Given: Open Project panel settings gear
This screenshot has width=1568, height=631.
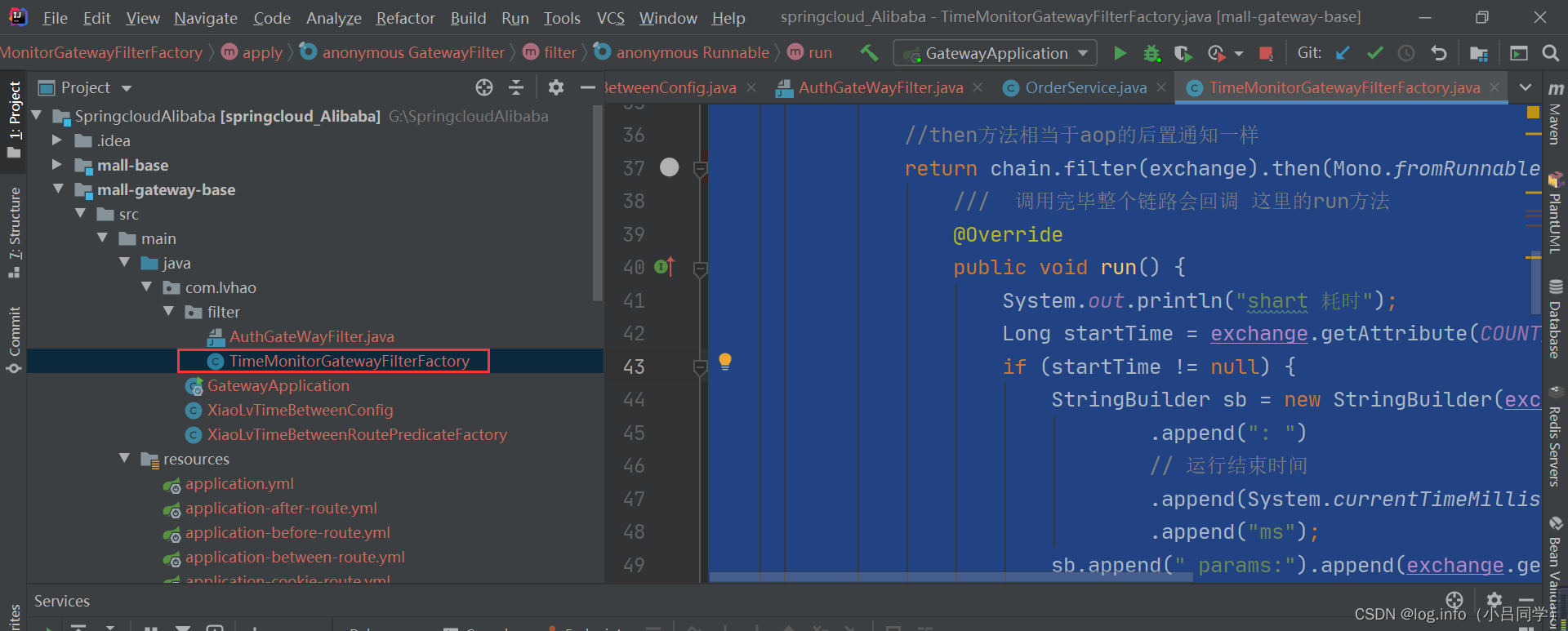Looking at the screenshot, I should click(556, 87).
